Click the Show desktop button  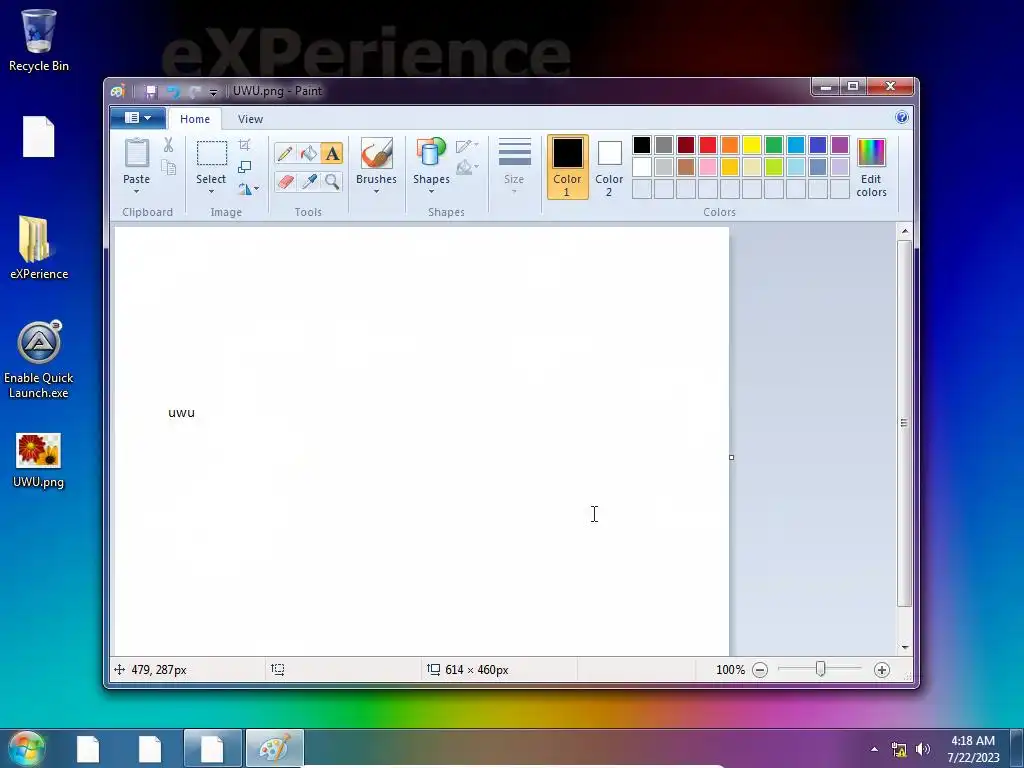point(1017,748)
